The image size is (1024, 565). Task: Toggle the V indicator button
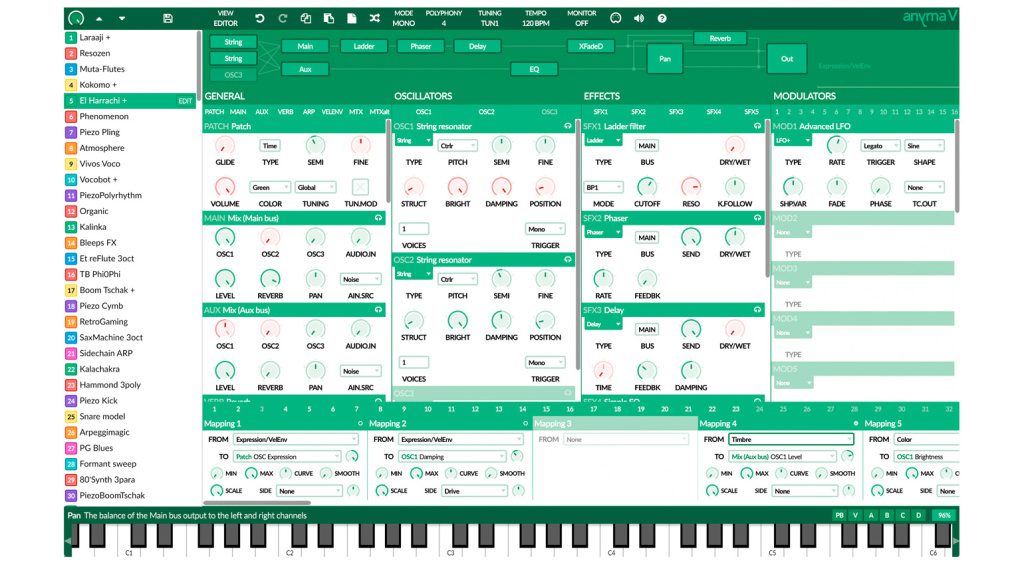tap(855, 515)
